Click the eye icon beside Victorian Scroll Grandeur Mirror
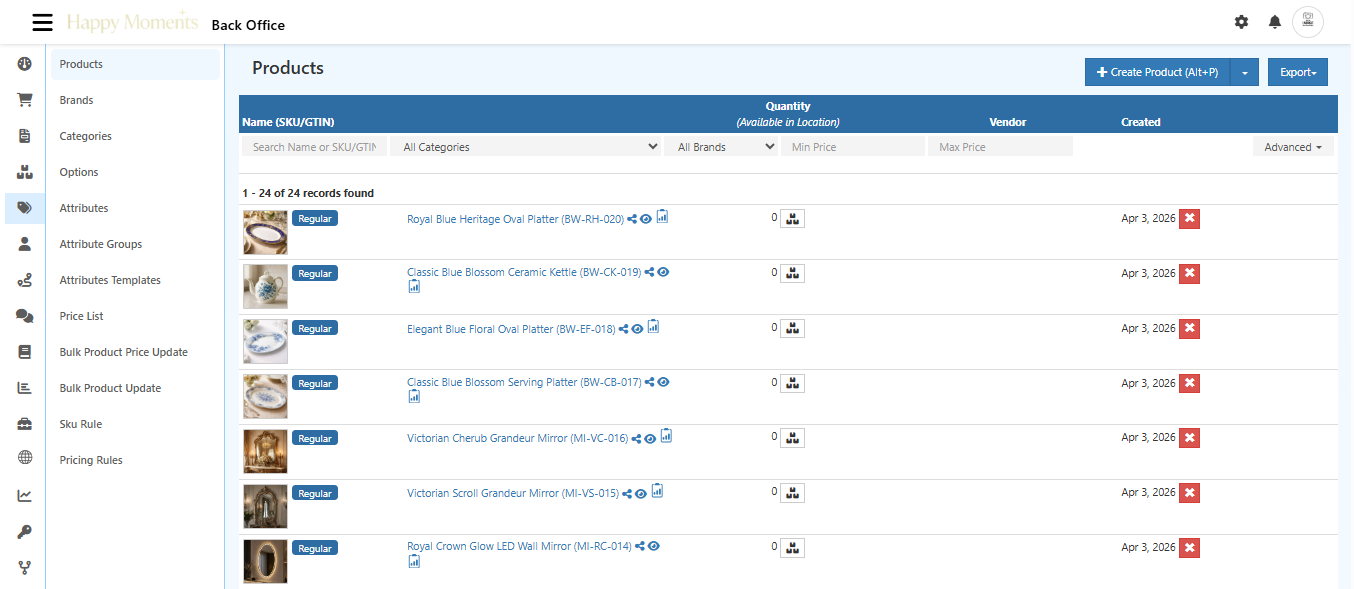This screenshot has height=589, width=1354. pyautogui.click(x=640, y=492)
